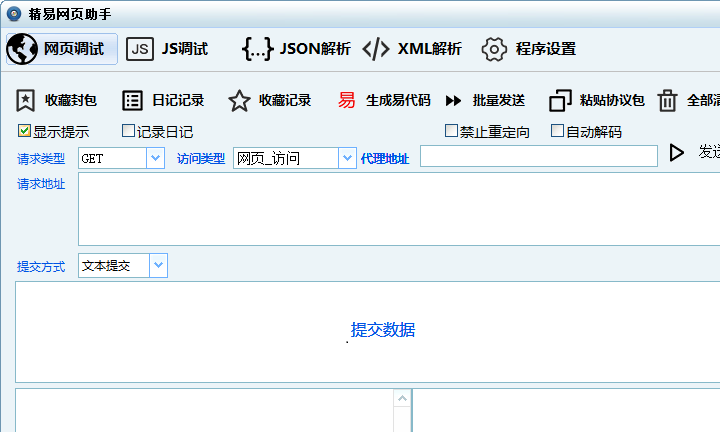720x432 pixels.
Task: Enable the 禁止重定向 checkbox
Action: [x=451, y=131]
